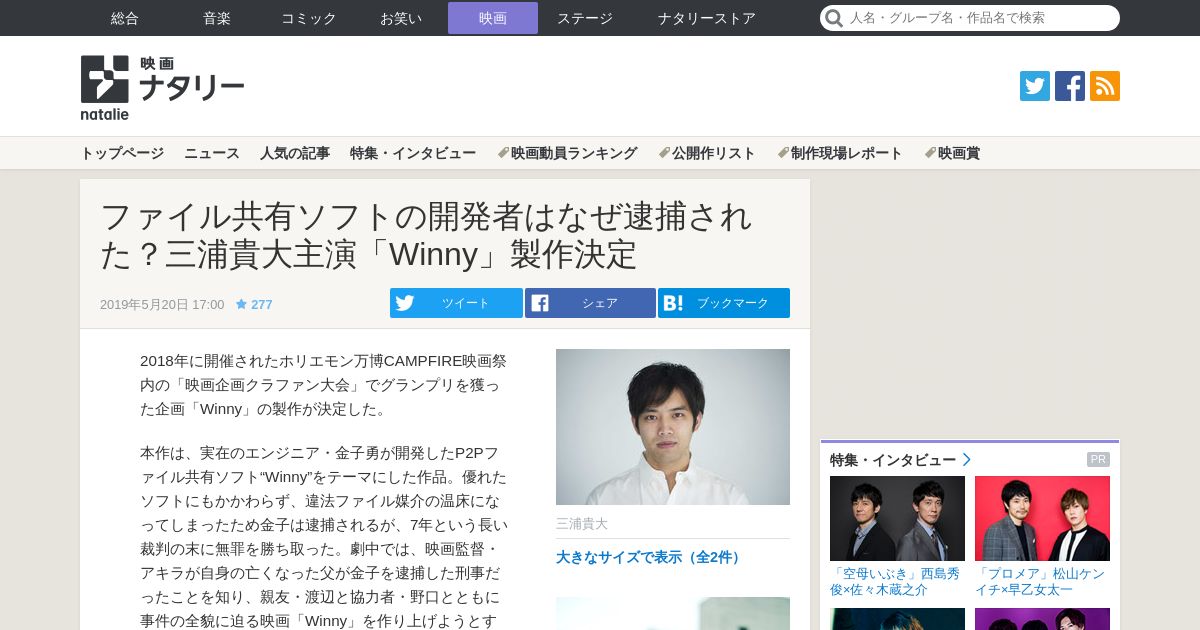
Task: Open ナタリーストア tab
Action: [x=707, y=18]
